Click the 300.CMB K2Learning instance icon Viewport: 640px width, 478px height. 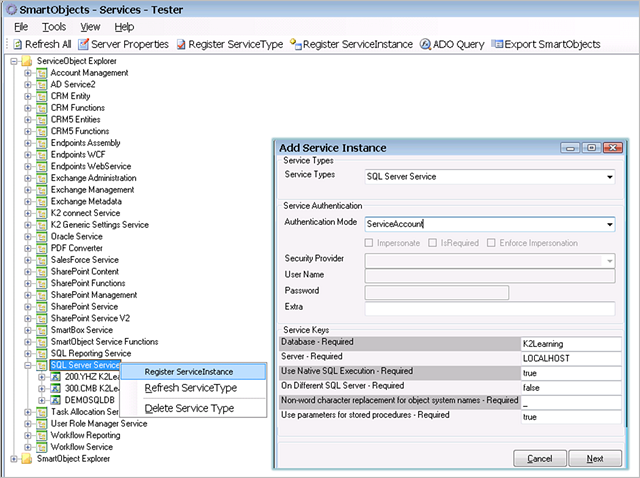(56, 389)
